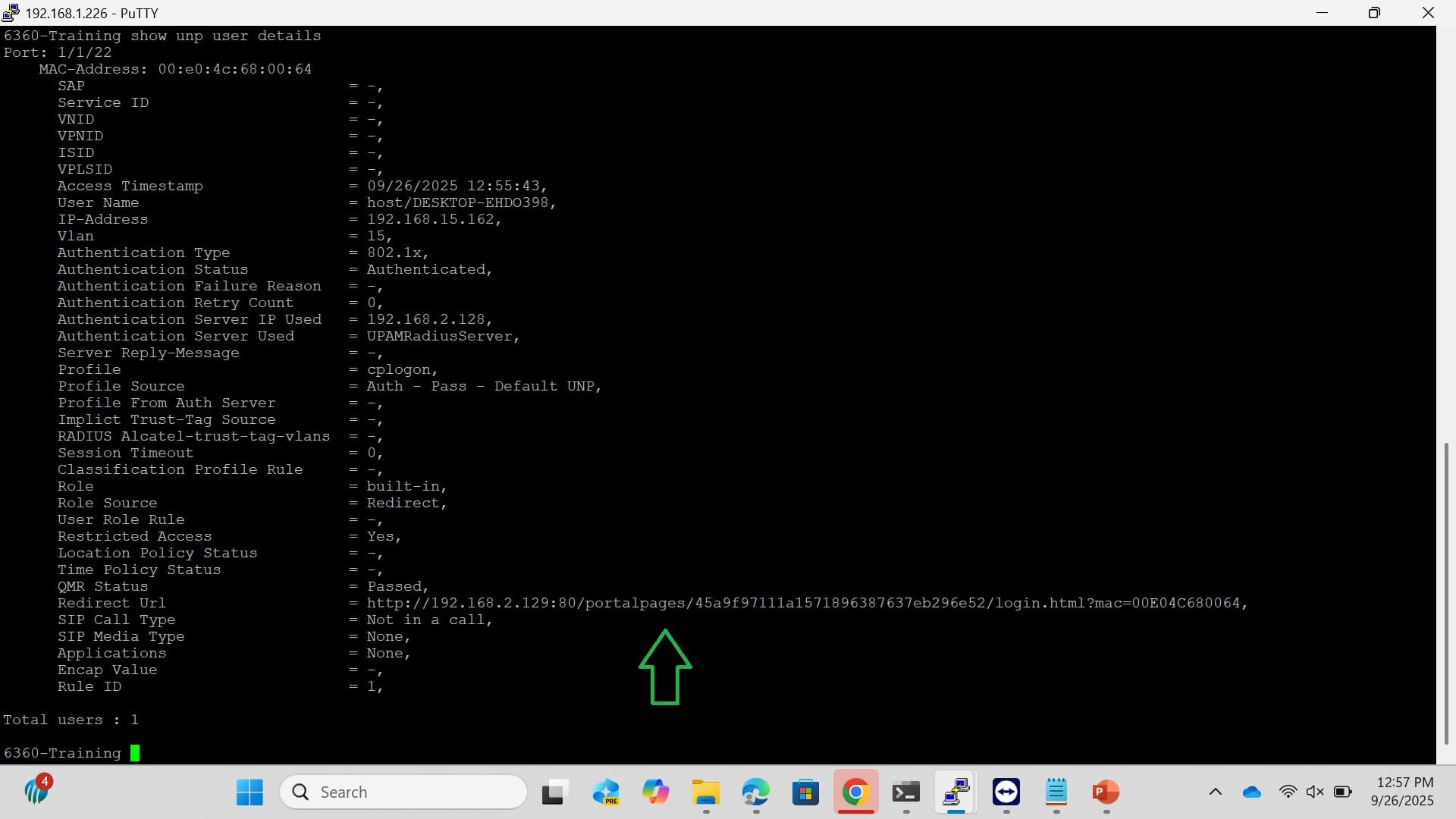Open the Terminal app in the taskbar
The width and height of the screenshot is (1456, 819).
905,792
